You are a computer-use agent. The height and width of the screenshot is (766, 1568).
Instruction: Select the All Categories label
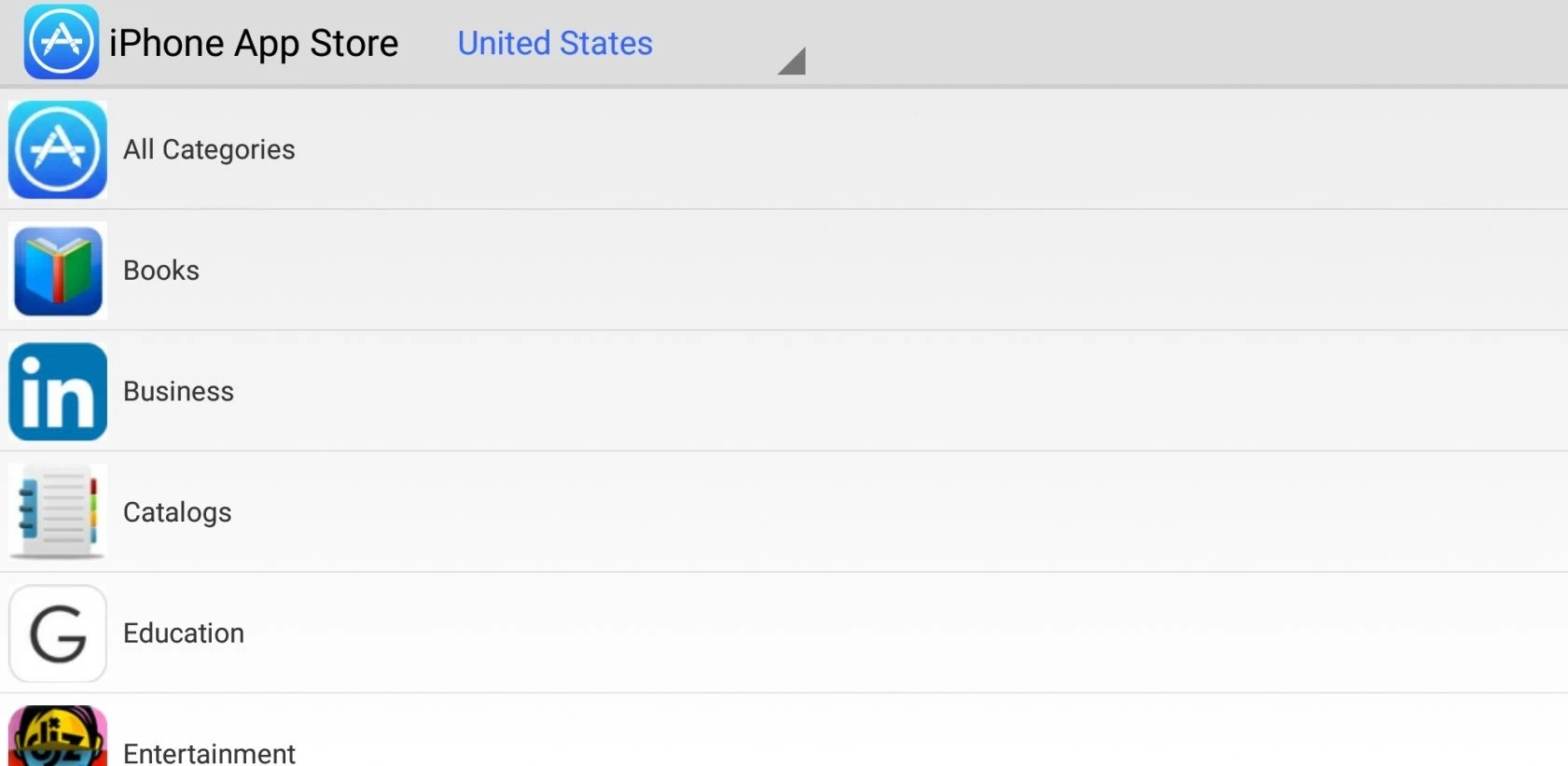pyautogui.click(x=209, y=149)
